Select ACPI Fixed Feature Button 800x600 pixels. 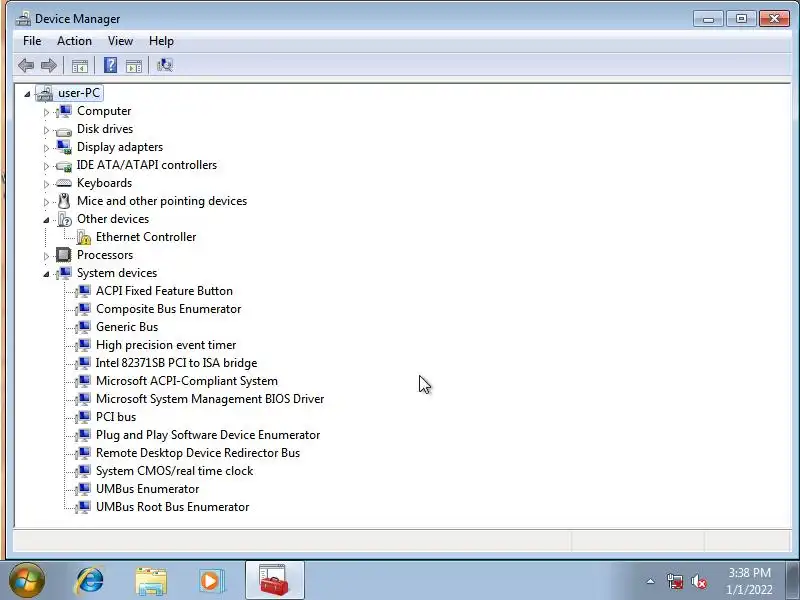coord(164,291)
